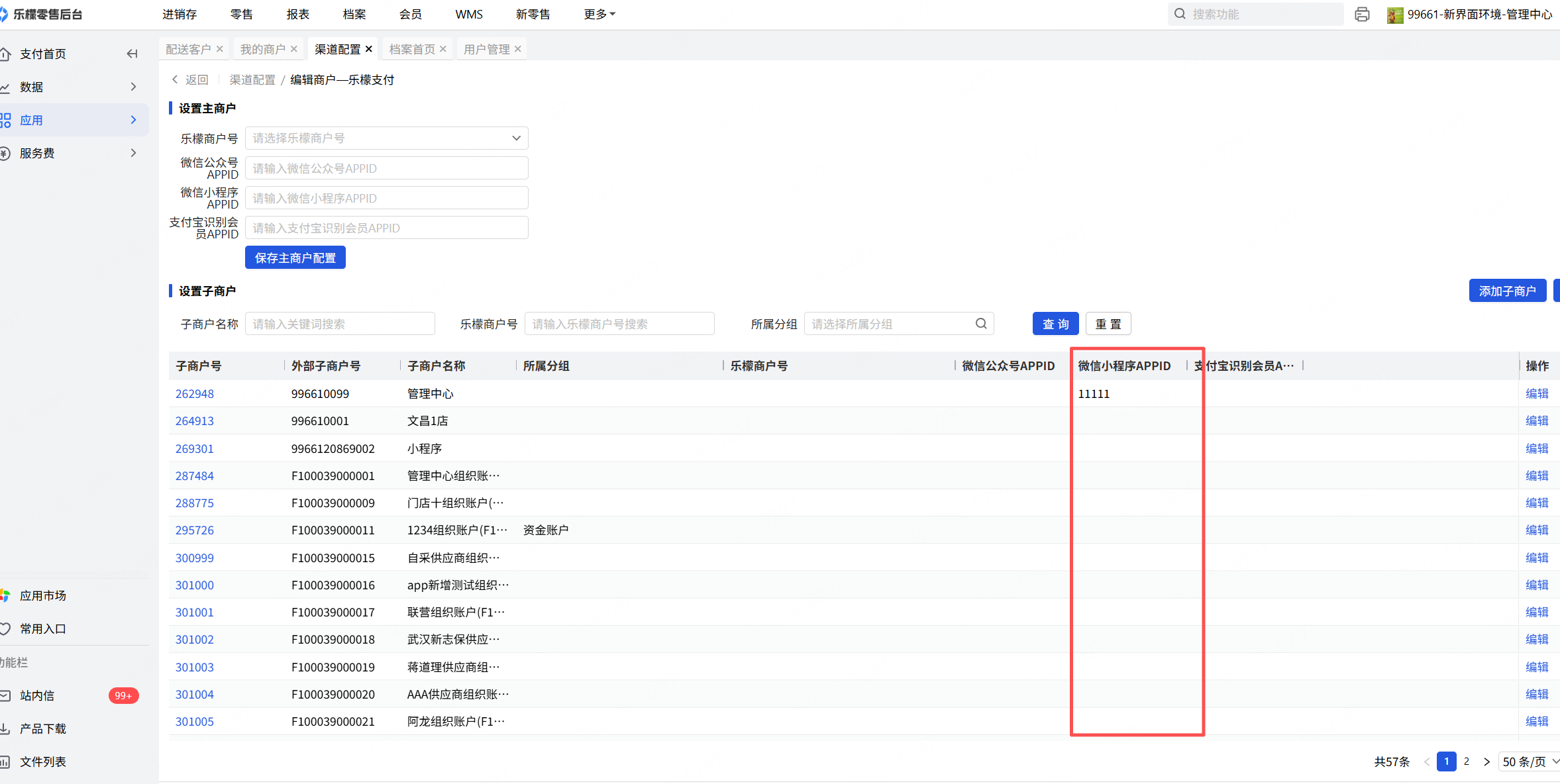Go to page 2 of results
Screen dimensions: 1560x784
(1467, 761)
